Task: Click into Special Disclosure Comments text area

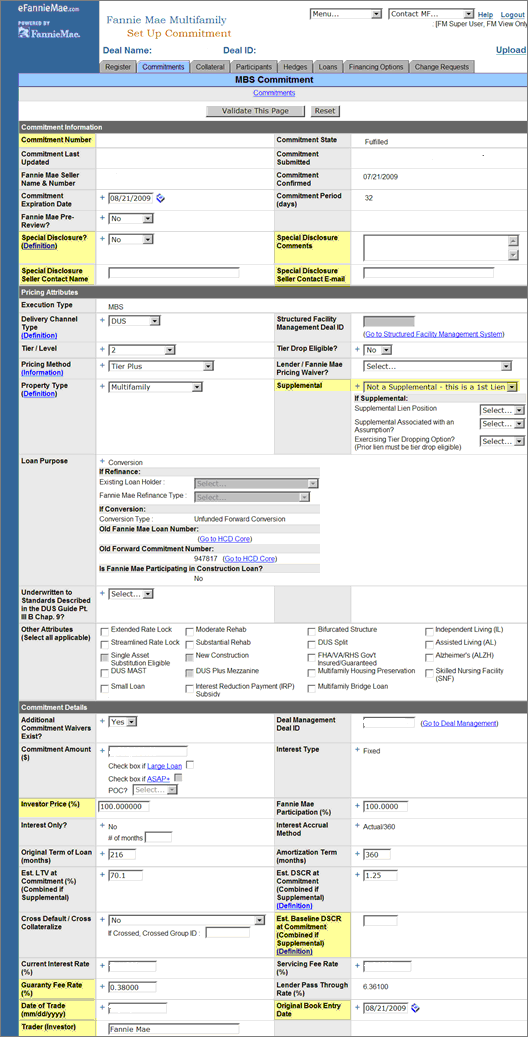Action: 441,247
